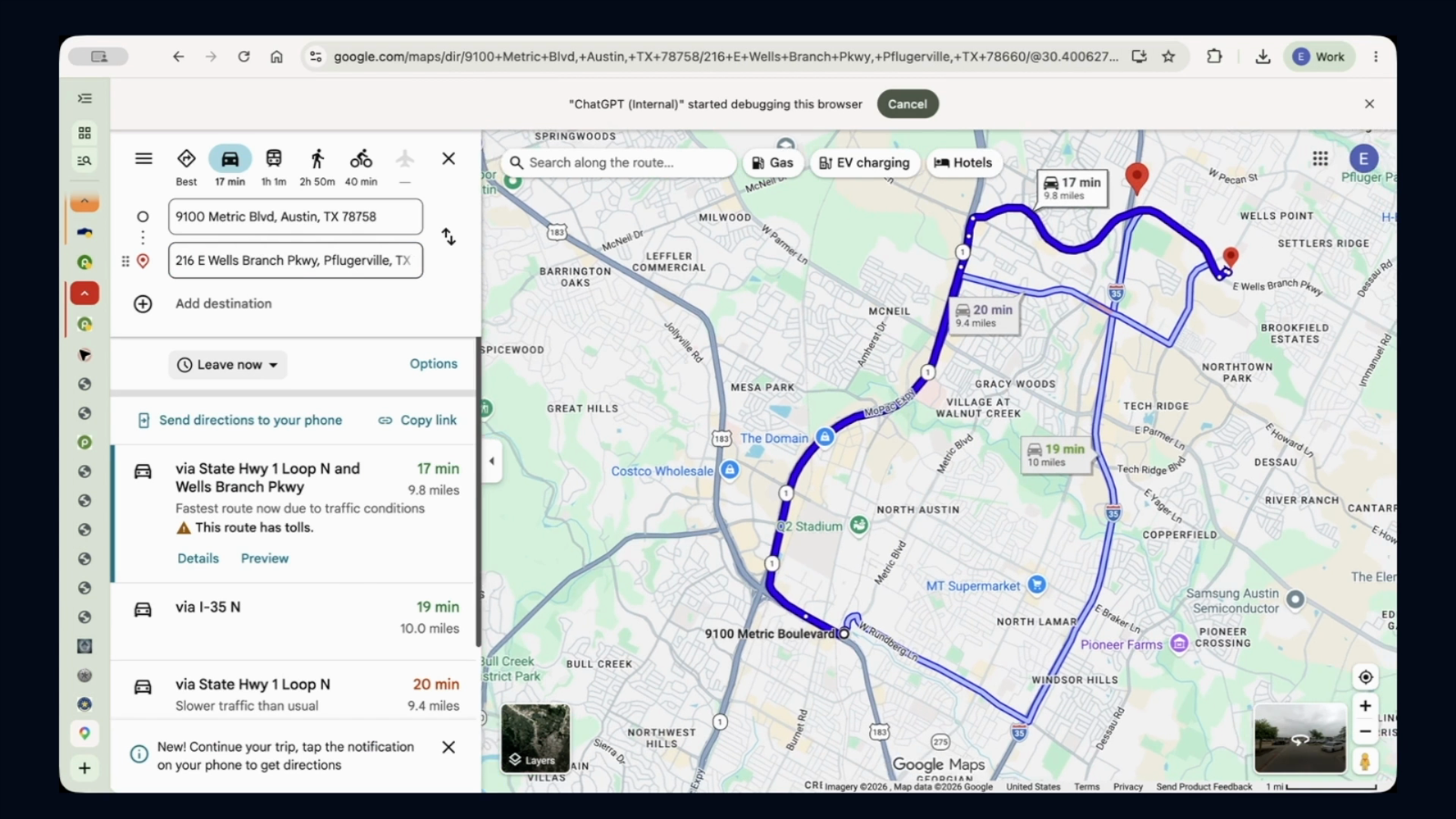1456x819 pixels.
Task: Show your current location
Action: [x=1365, y=677]
